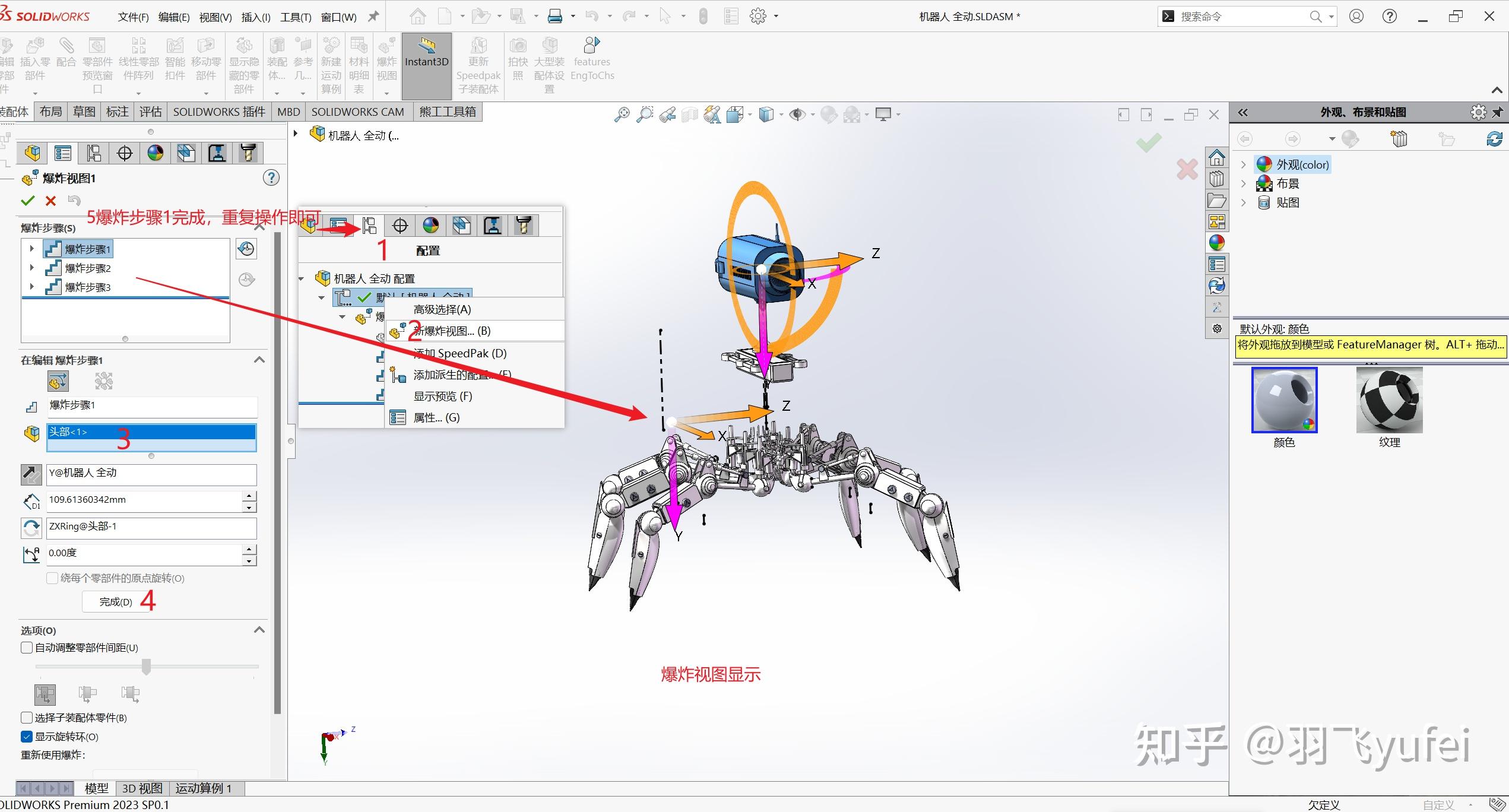
Task: Expand the 贴图 tree node
Action: pyautogui.click(x=1244, y=202)
